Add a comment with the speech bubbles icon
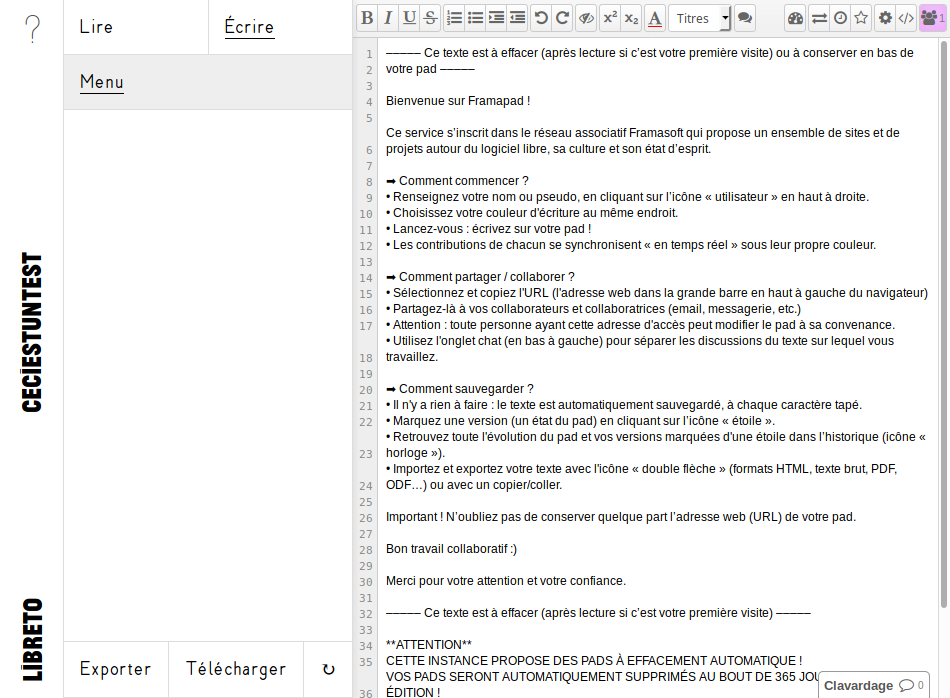The width and height of the screenshot is (950, 698). [745, 18]
